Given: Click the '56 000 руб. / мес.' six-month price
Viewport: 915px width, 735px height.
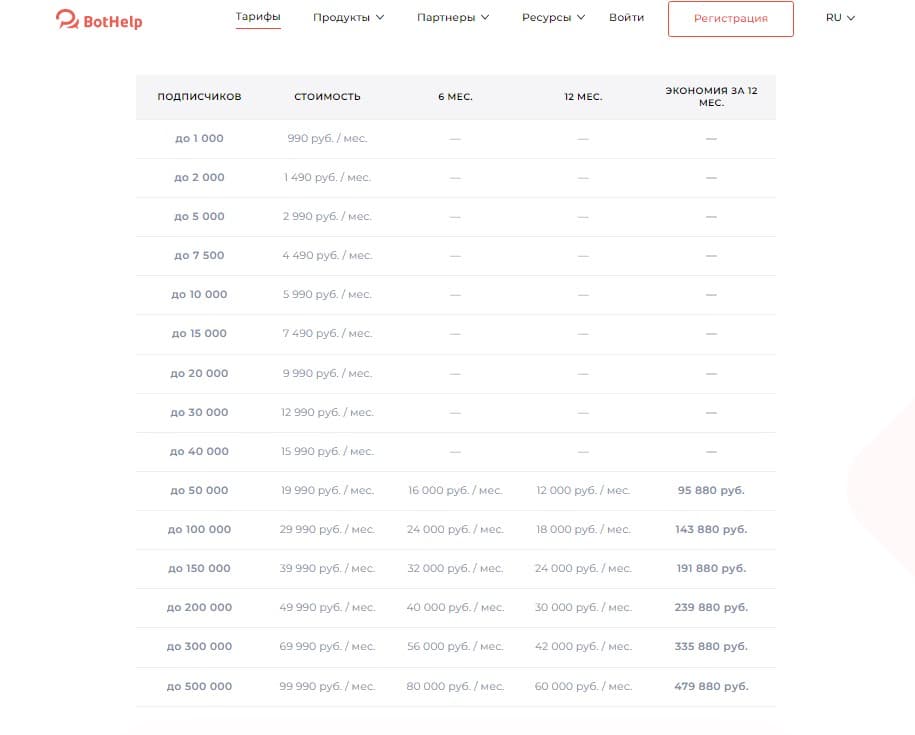Looking at the screenshot, I should 455,647.
